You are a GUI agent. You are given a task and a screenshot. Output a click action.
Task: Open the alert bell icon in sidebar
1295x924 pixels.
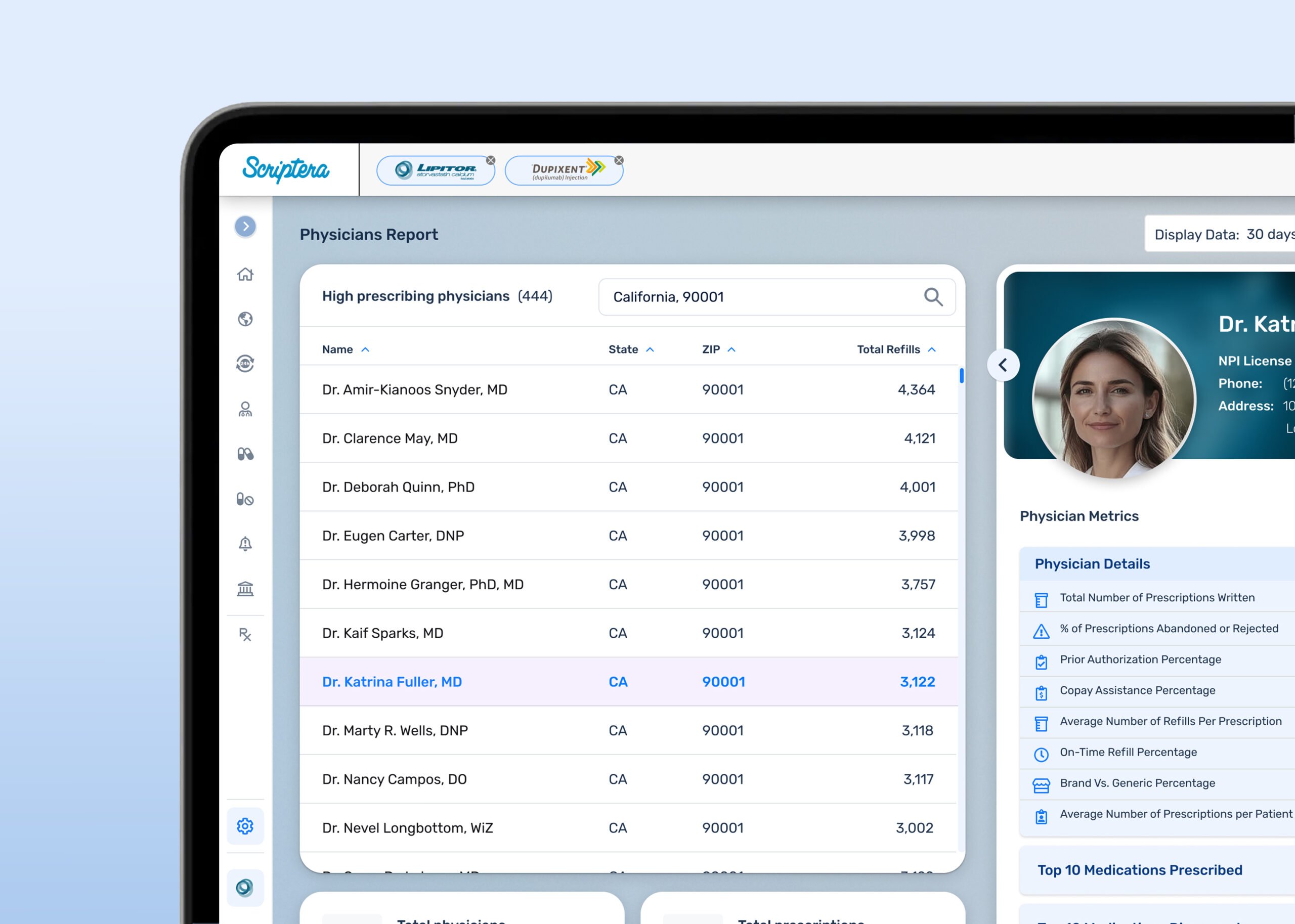point(245,543)
